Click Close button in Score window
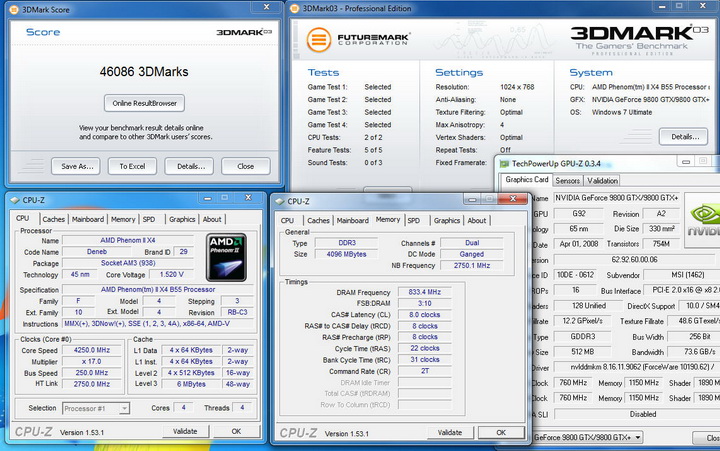Image resolution: width=720 pixels, height=451 pixels. click(246, 166)
